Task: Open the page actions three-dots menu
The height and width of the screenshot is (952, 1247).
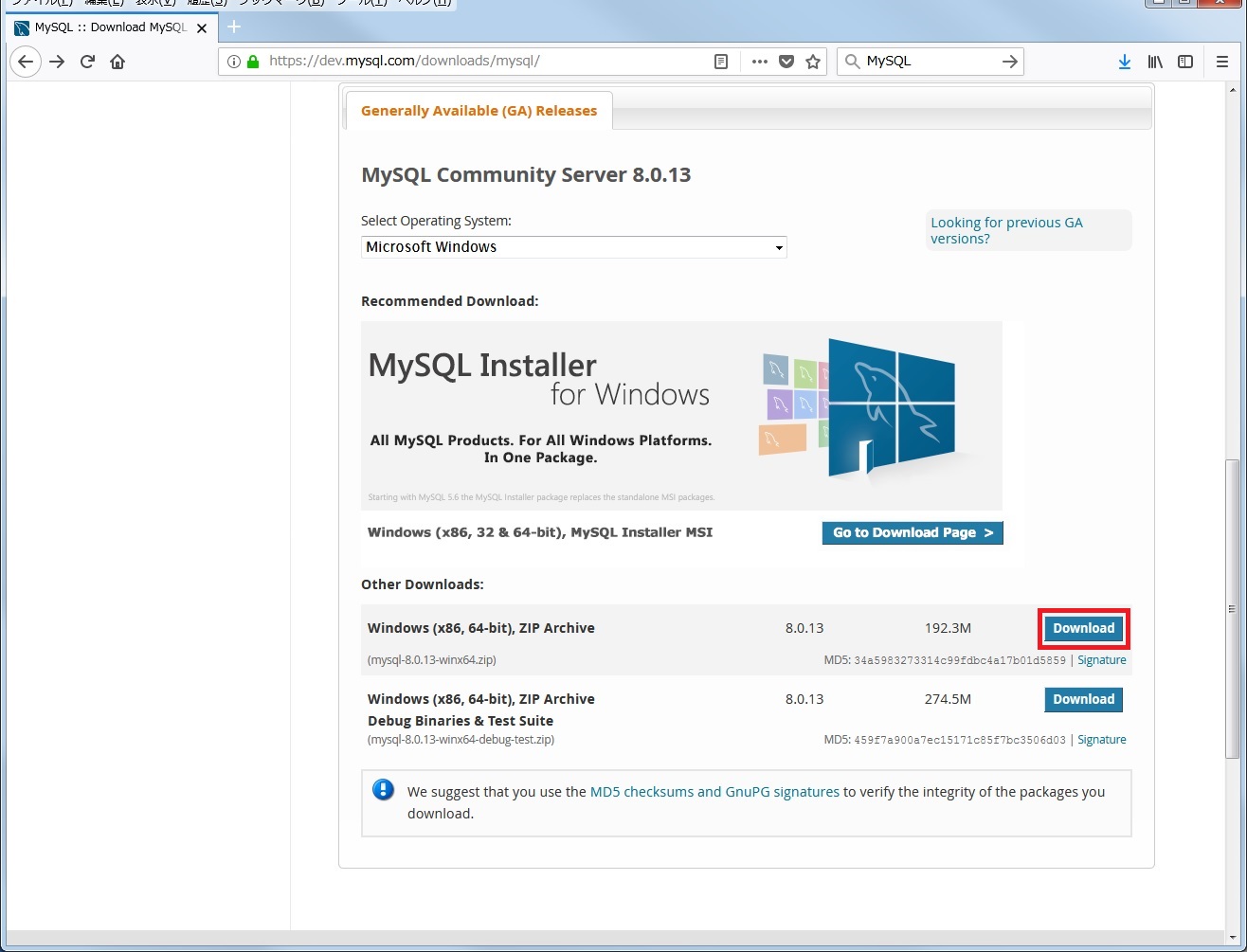Action: click(x=759, y=62)
